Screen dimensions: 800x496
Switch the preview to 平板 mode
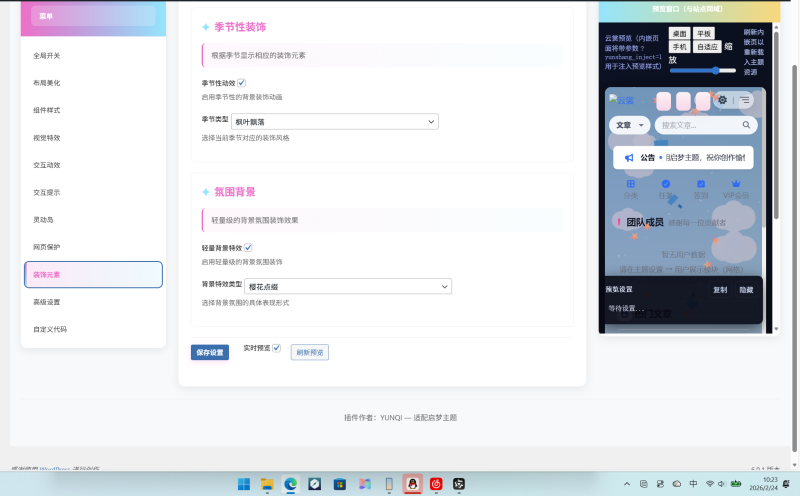pyautogui.click(x=704, y=34)
